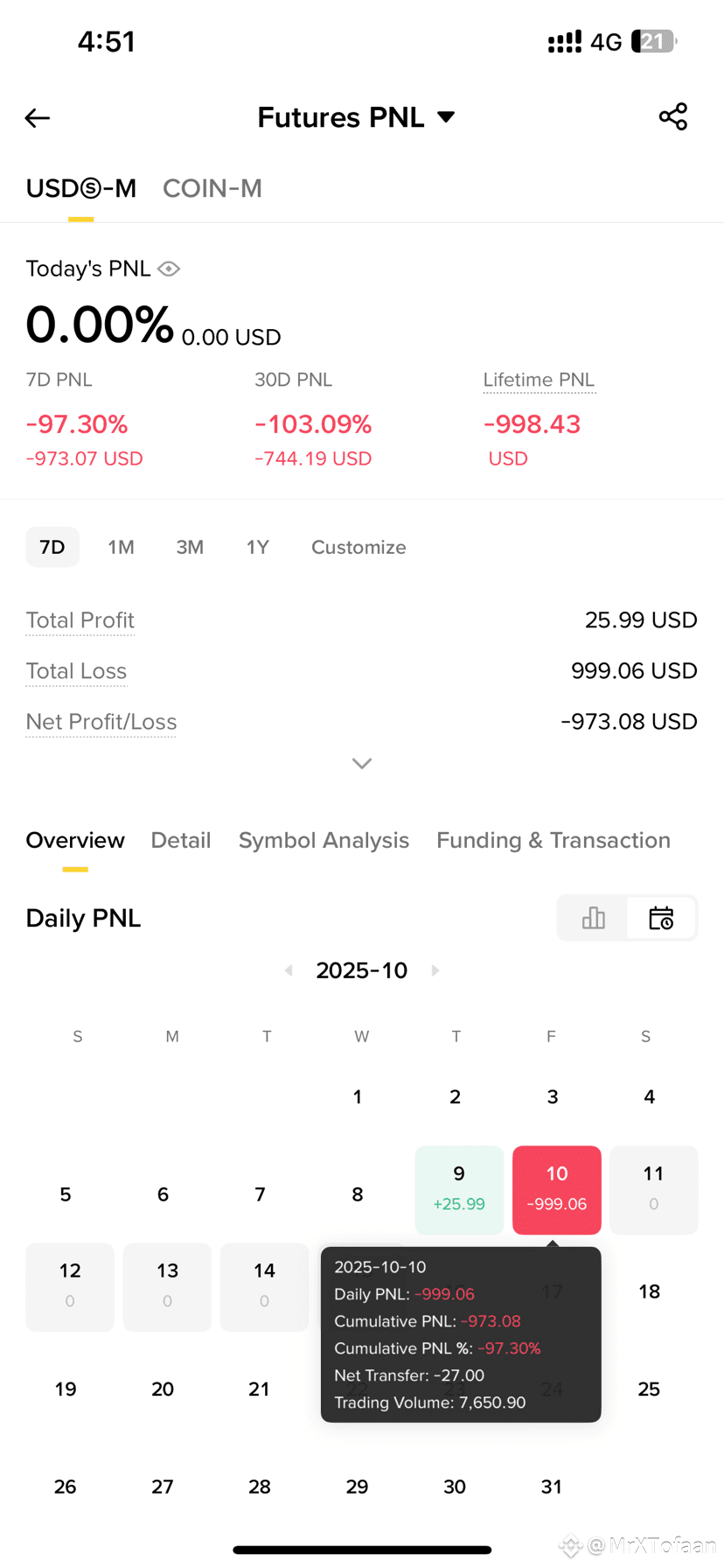724x1568 pixels.
Task: Expand the profit and loss details chevron
Action: 362,764
